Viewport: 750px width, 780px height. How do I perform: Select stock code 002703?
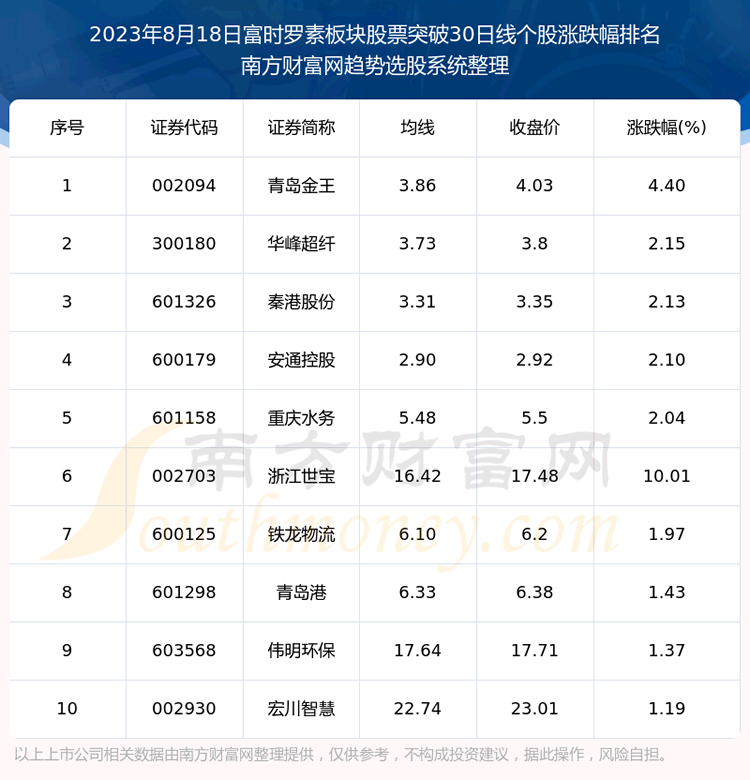point(184,477)
